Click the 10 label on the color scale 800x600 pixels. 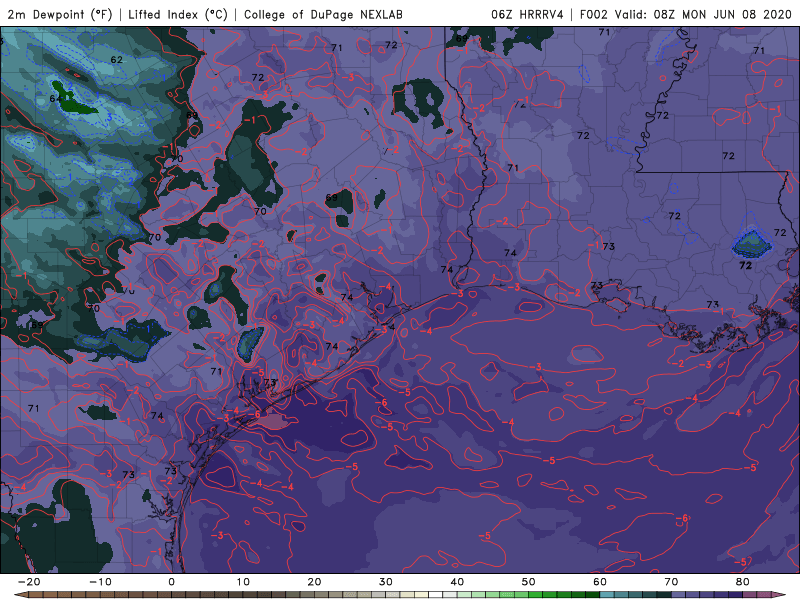[x=243, y=582]
